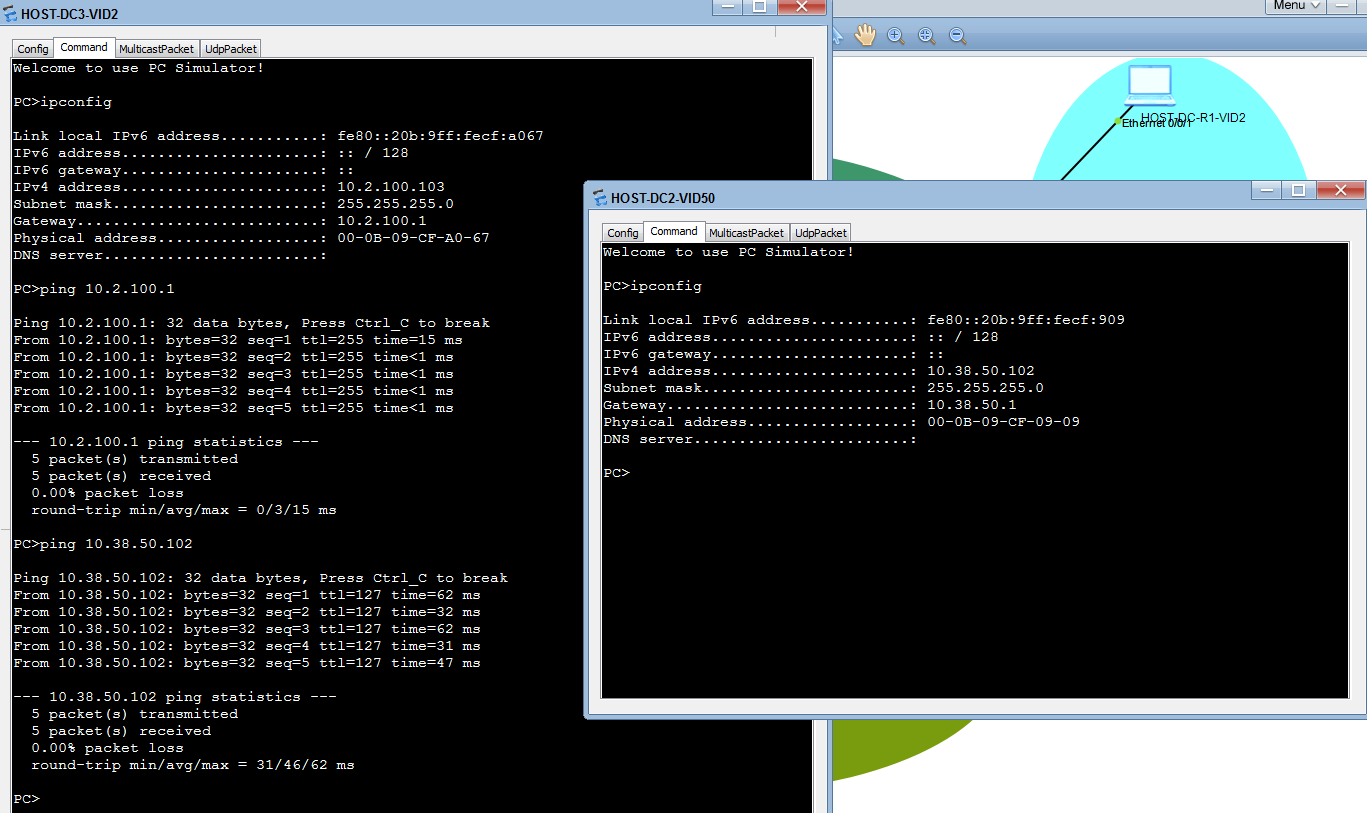This screenshot has width=1367, height=813.
Task: Open MulticastPacket tab in HOST-DC2-VID50 window
Action: click(x=748, y=232)
